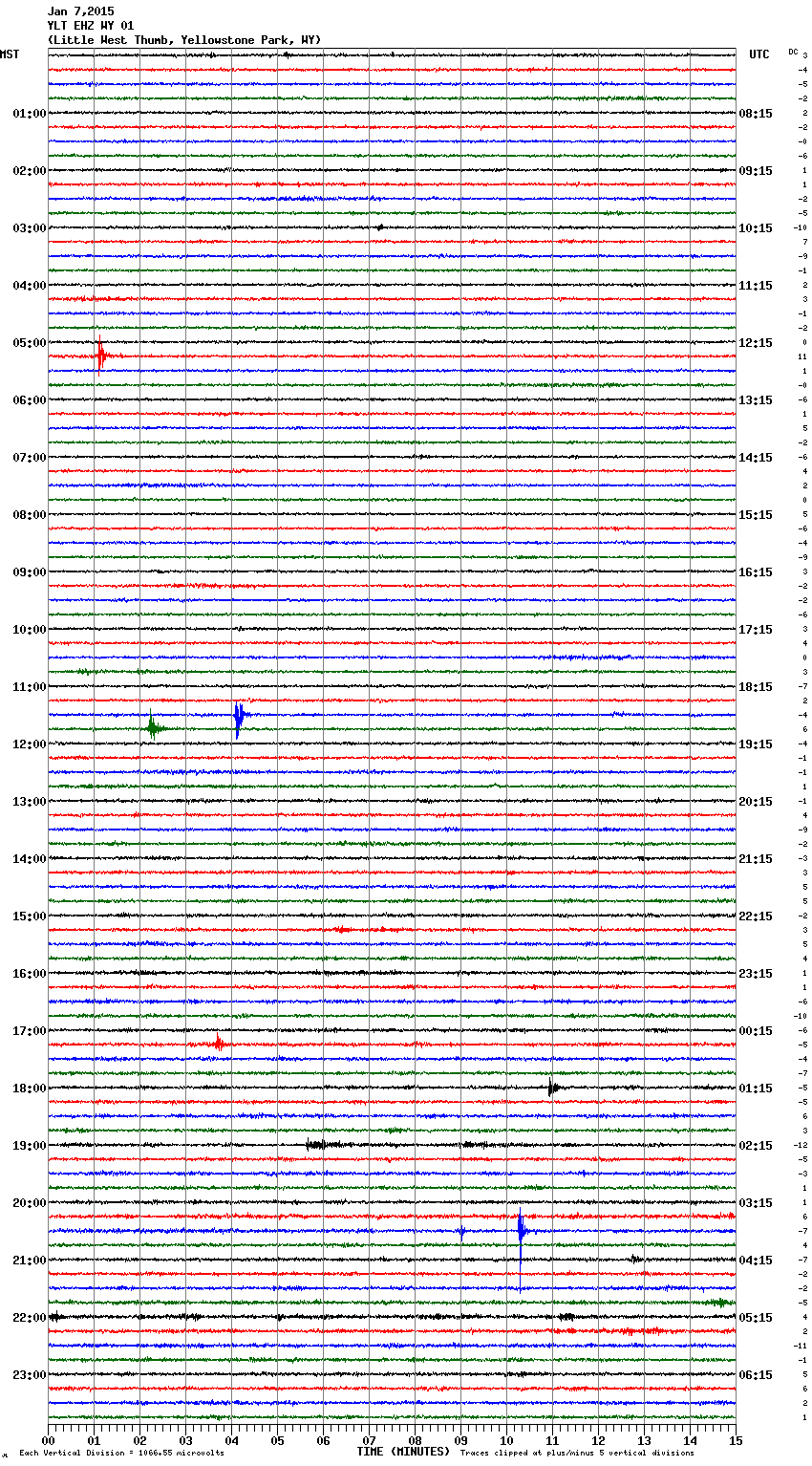Click 'Each Vertical Division = 1066.55 microvolts' note

[x=121, y=1453]
